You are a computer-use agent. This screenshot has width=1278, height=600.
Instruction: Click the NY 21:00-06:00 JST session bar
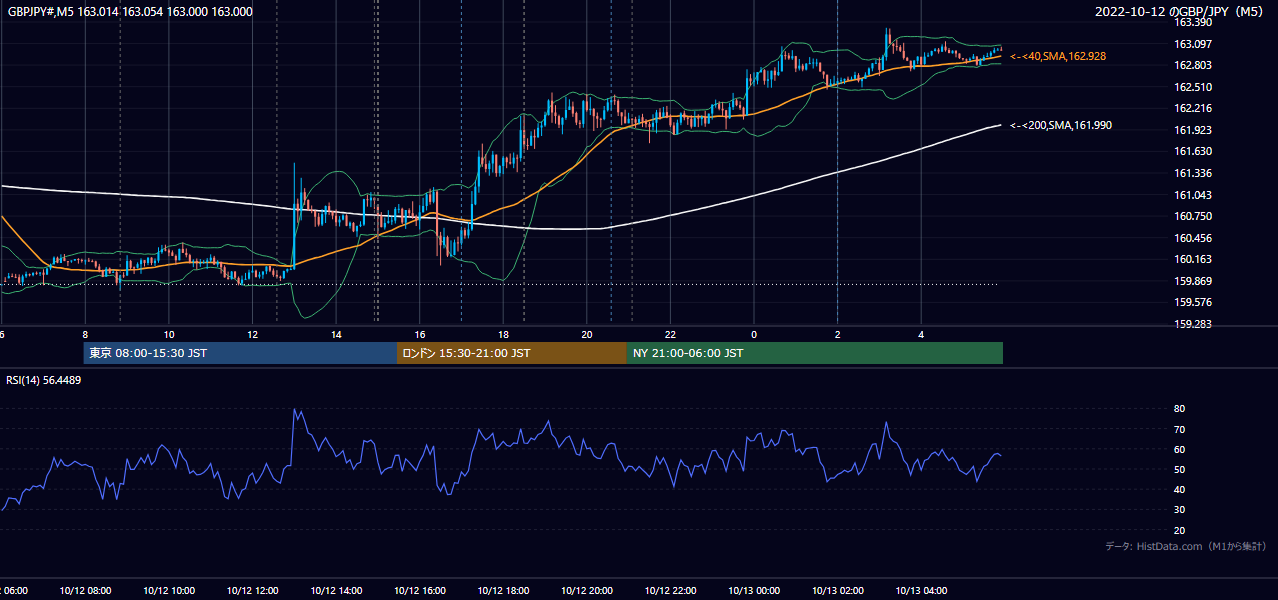point(815,353)
